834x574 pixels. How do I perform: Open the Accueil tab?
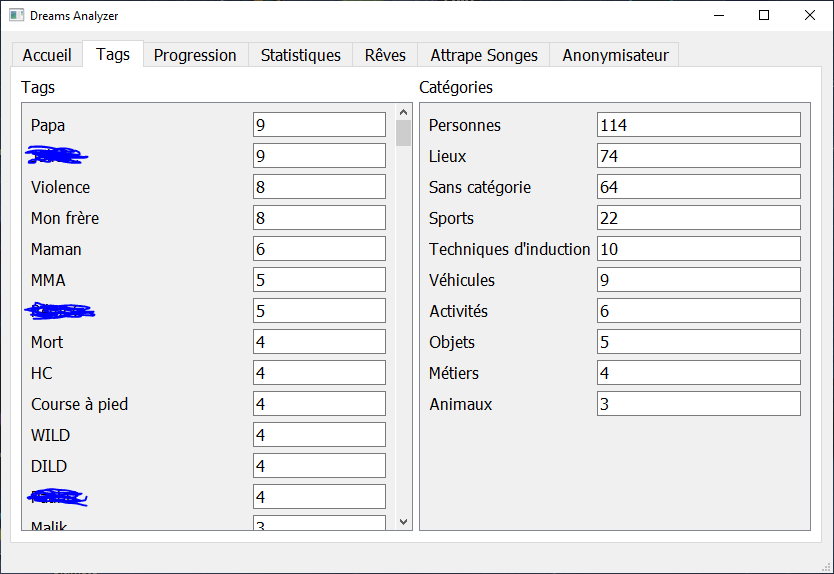[47, 55]
